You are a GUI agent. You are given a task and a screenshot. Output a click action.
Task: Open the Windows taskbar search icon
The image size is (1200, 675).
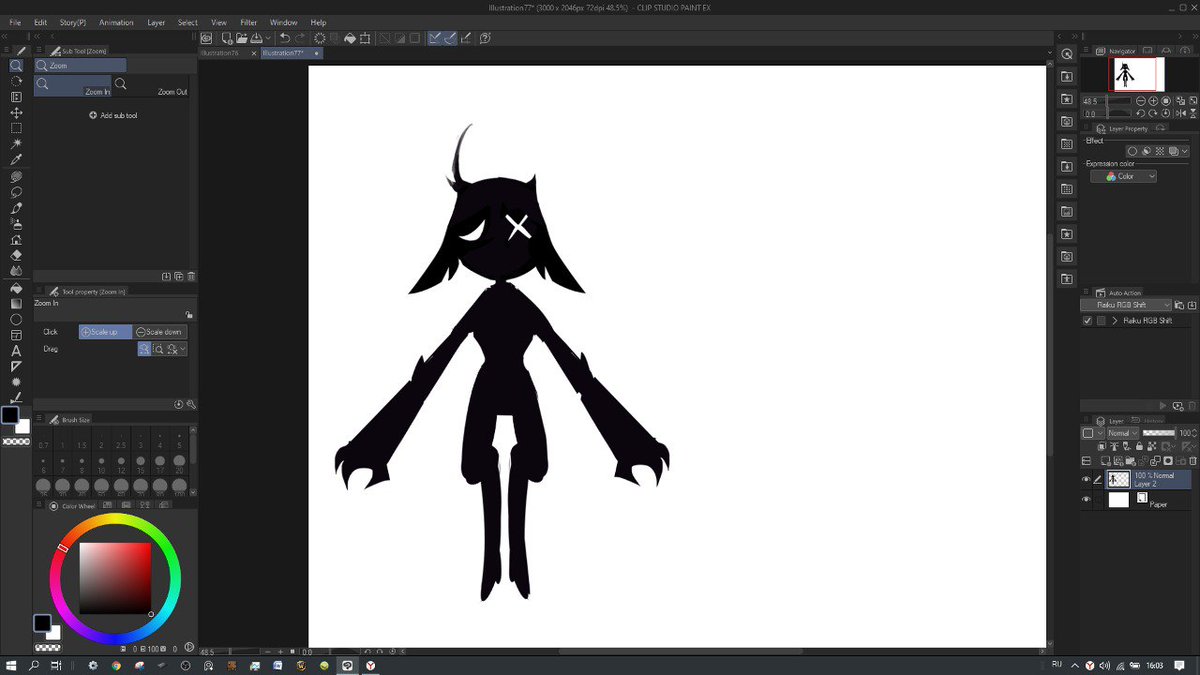click(x=34, y=664)
